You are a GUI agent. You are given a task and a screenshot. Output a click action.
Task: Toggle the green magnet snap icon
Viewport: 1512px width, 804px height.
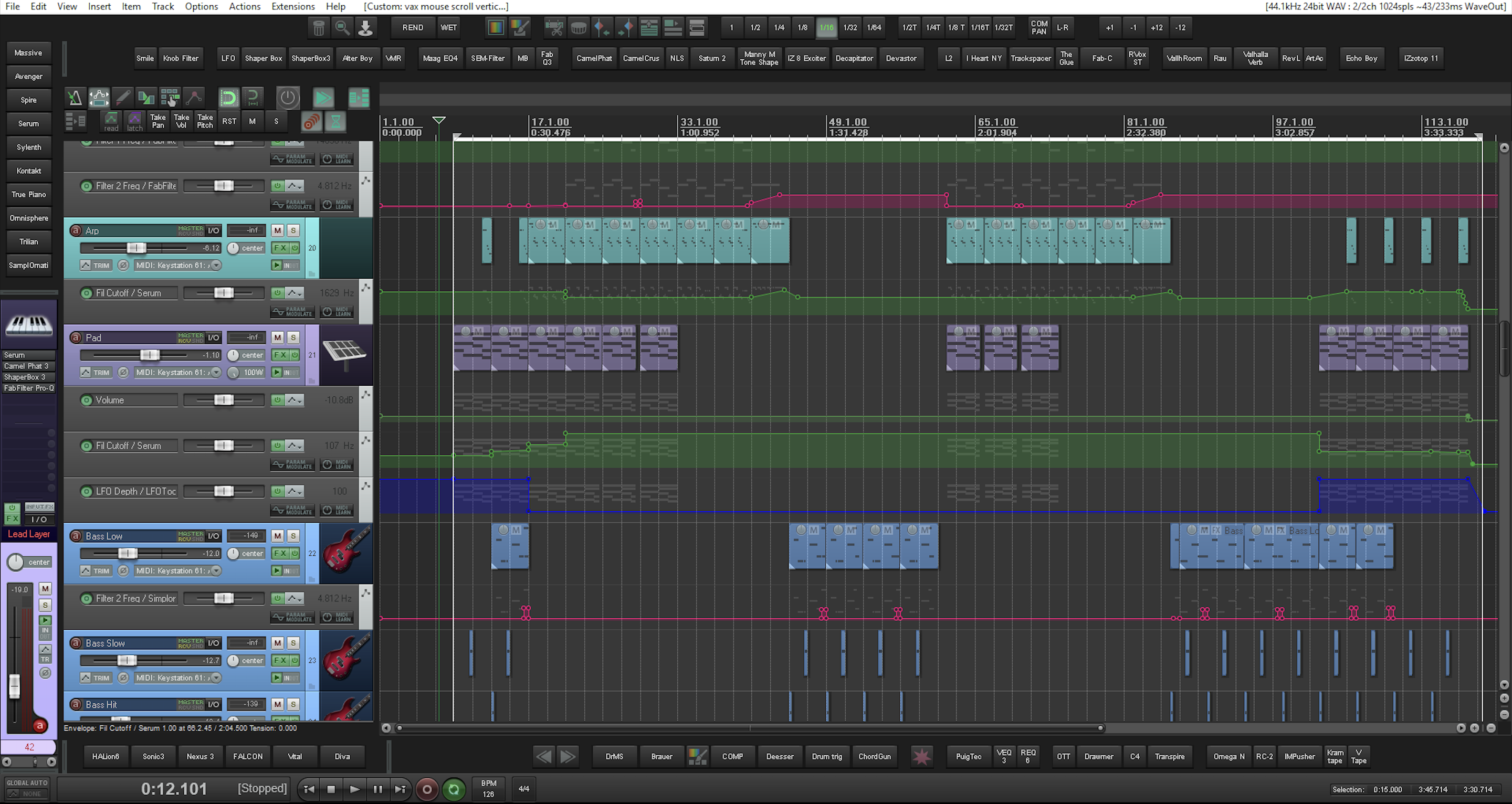click(228, 98)
